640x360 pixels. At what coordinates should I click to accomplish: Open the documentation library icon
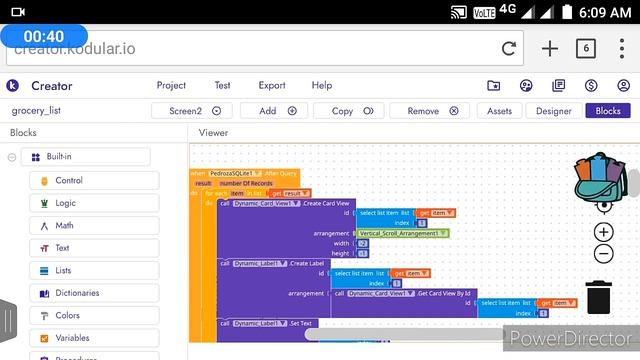[x=558, y=86]
